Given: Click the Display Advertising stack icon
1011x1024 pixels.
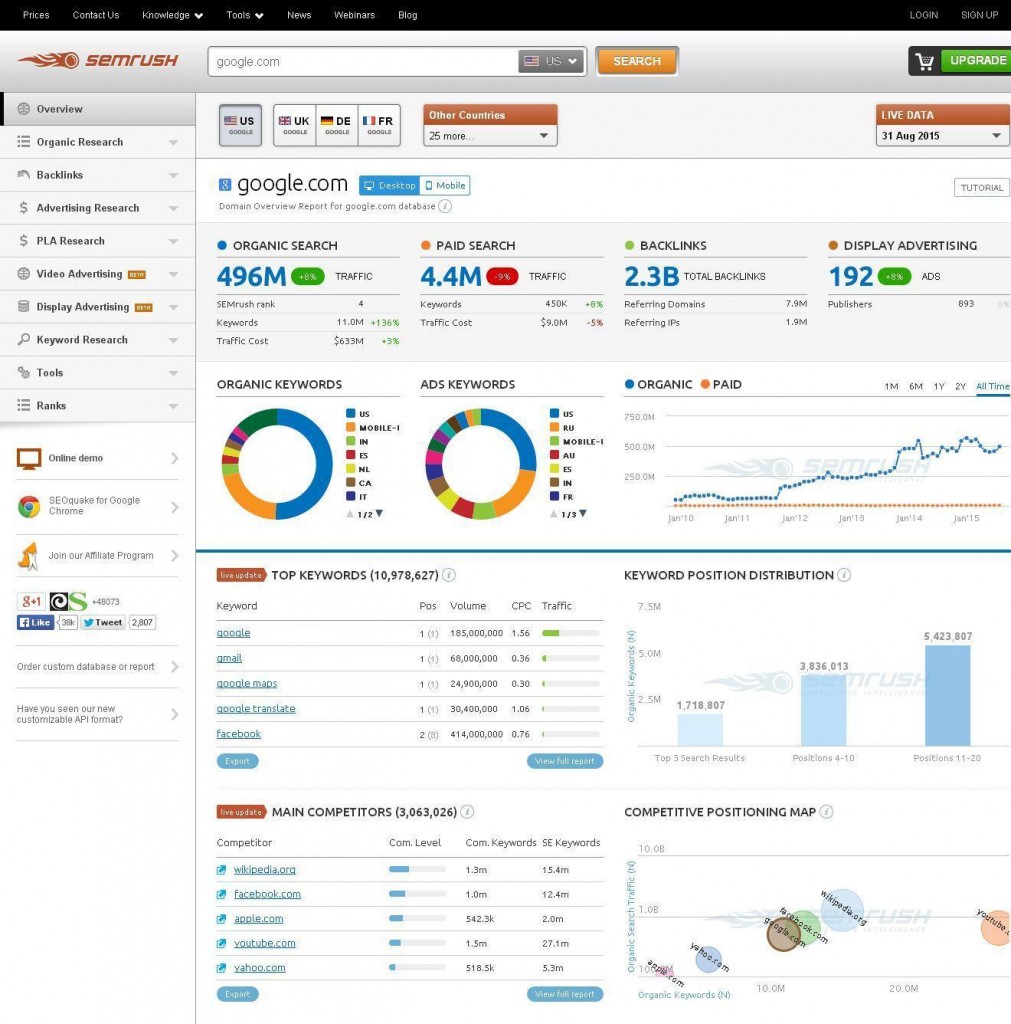Looking at the screenshot, I should pyautogui.click(x=24, y=306).
